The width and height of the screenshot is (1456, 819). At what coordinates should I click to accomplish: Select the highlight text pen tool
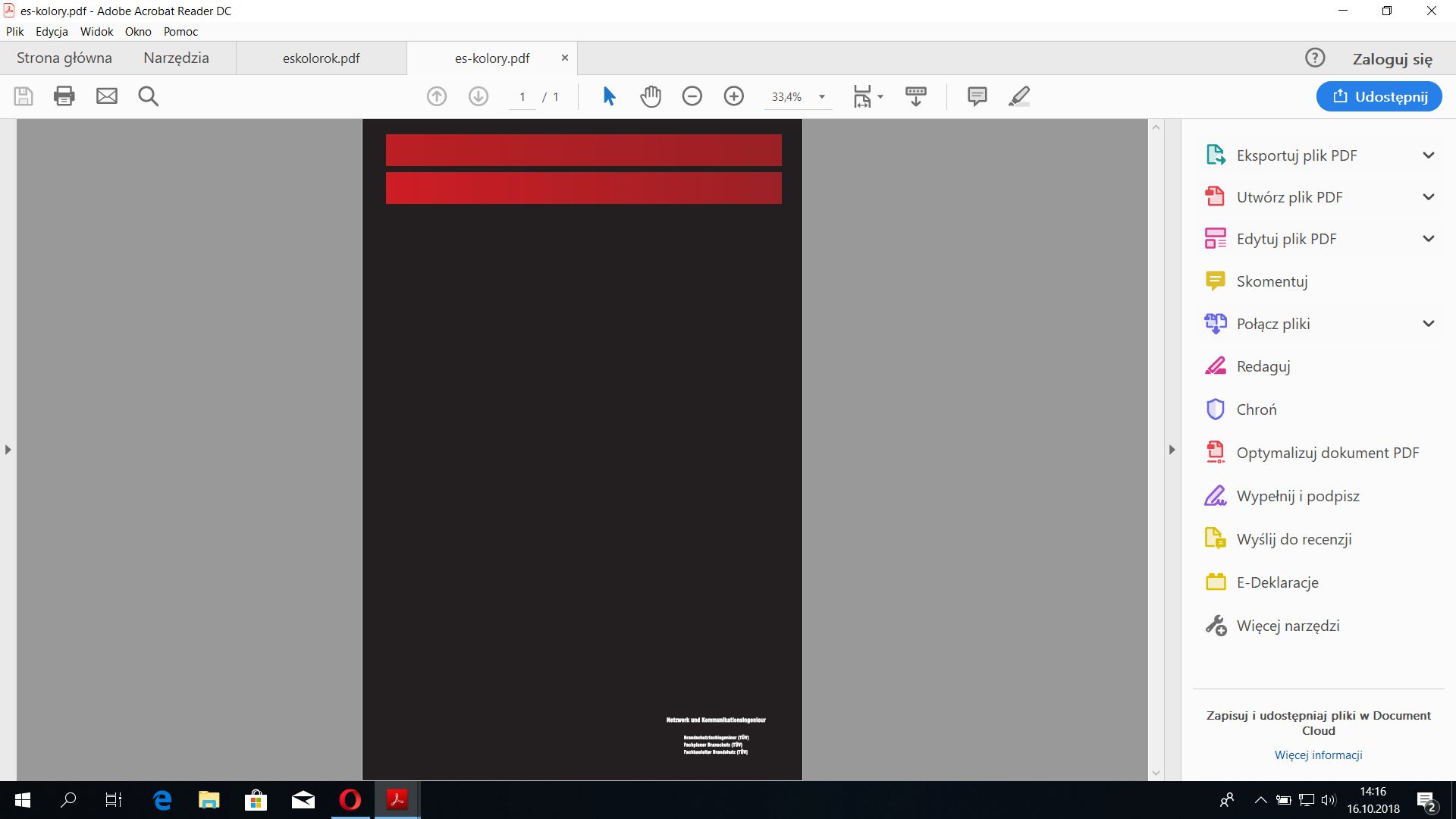1018,96
